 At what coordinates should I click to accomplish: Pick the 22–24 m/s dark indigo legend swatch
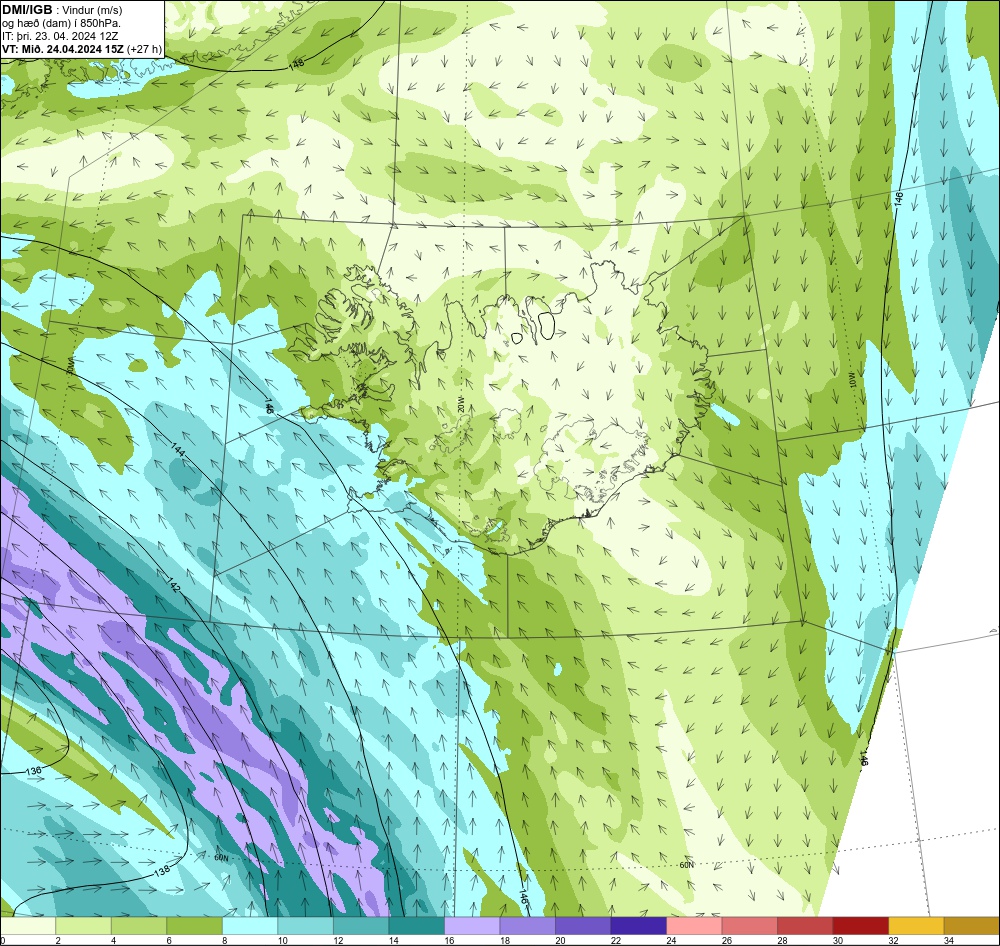(638, 926)
